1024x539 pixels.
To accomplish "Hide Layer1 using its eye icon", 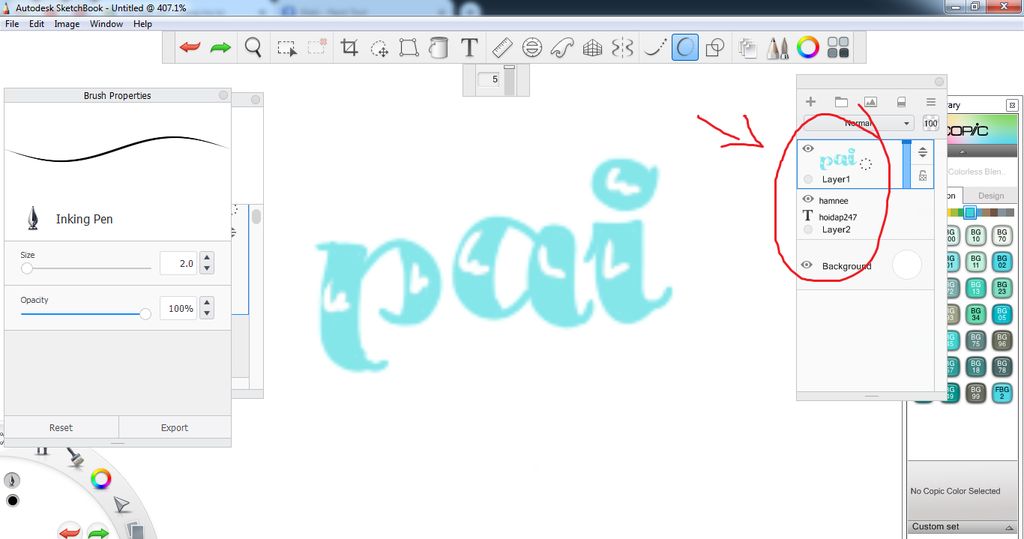I will coord(808,149).
